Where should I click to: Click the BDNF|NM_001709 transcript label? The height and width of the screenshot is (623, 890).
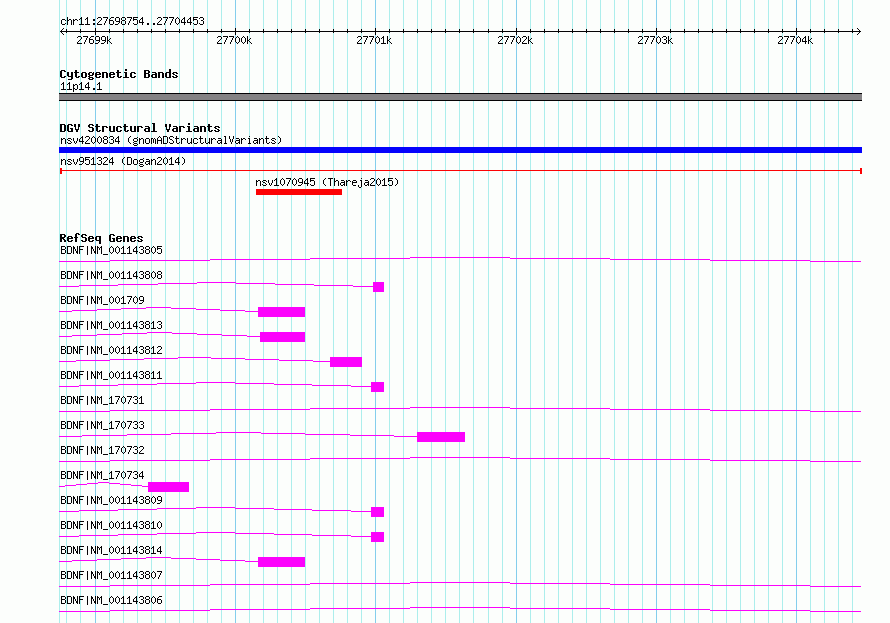click(x=102, y=301)
